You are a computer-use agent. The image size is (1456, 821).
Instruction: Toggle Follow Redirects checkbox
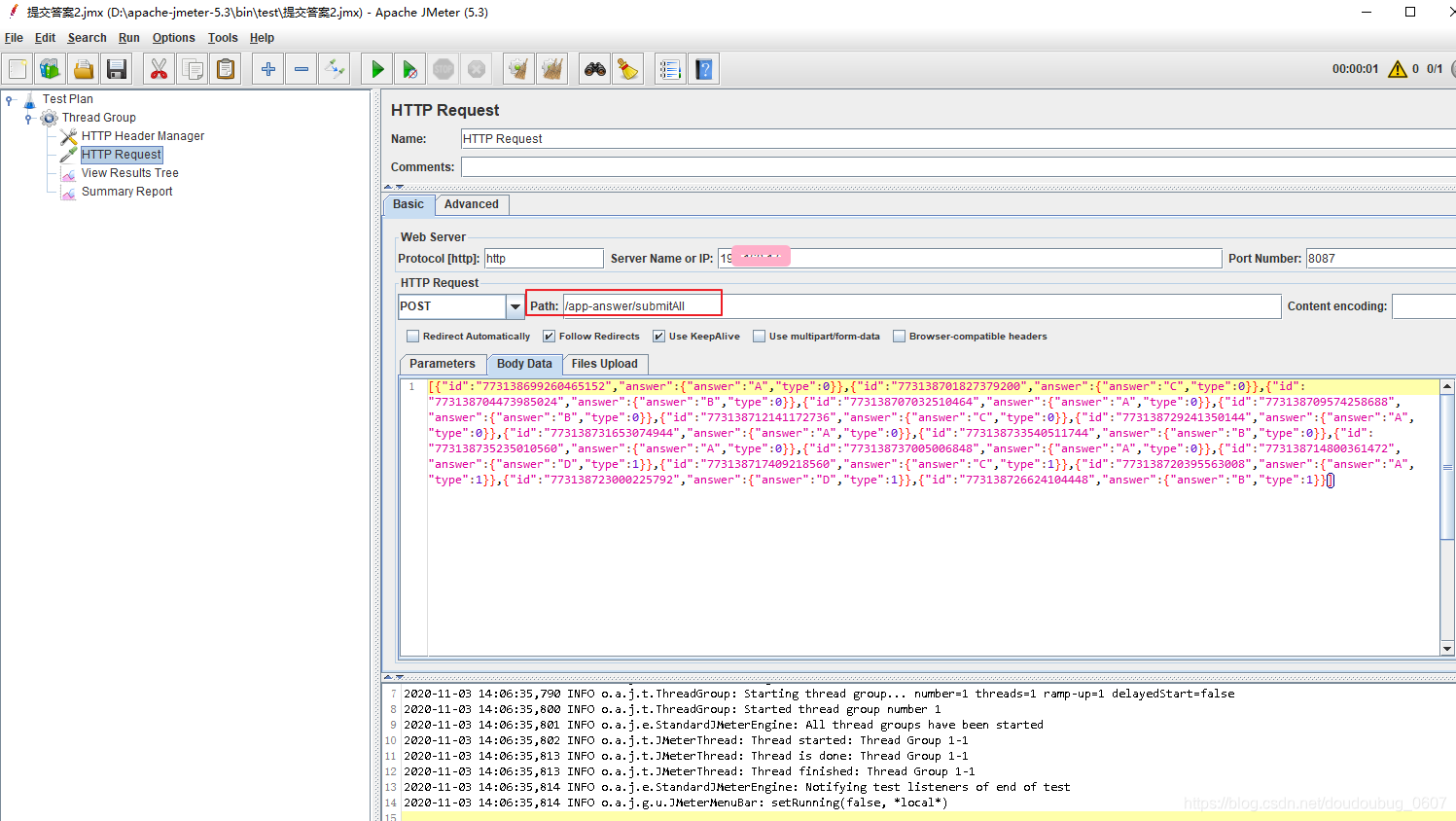click(x=550, y=337)
